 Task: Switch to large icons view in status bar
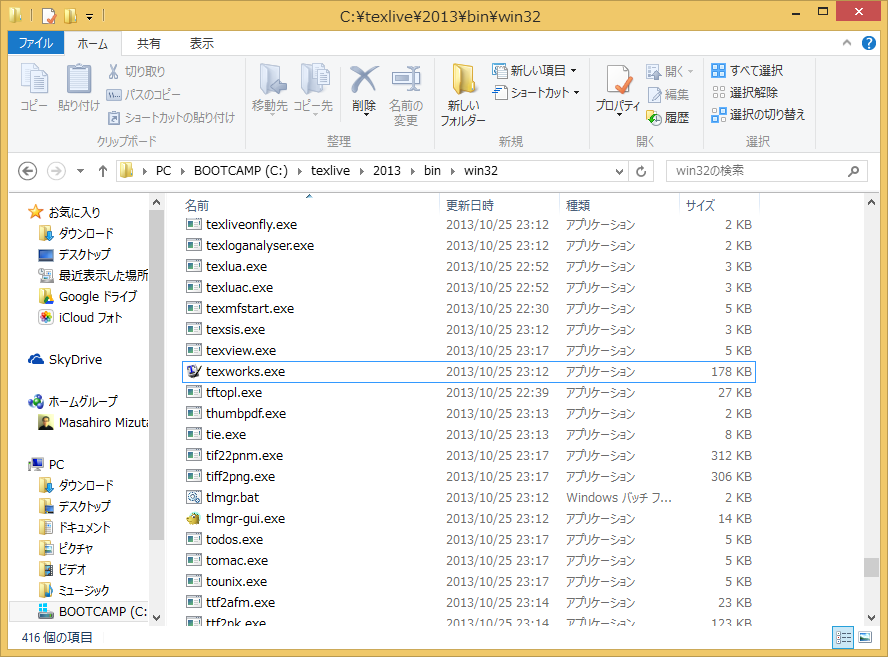[864, 637]
